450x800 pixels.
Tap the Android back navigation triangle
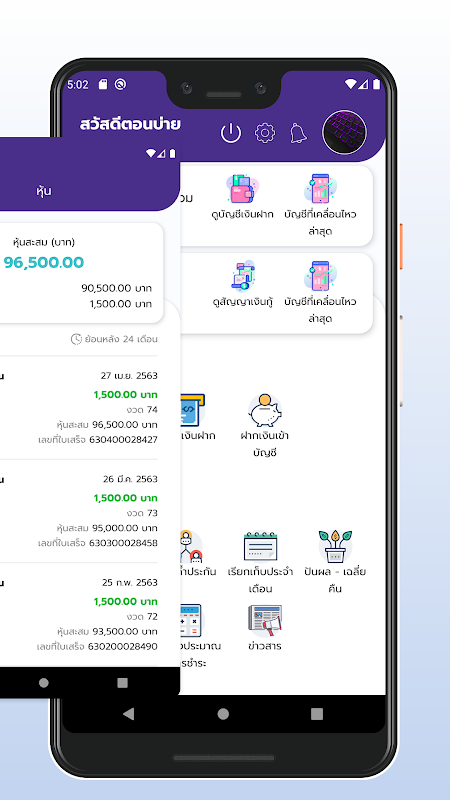[x=129, y=714]
